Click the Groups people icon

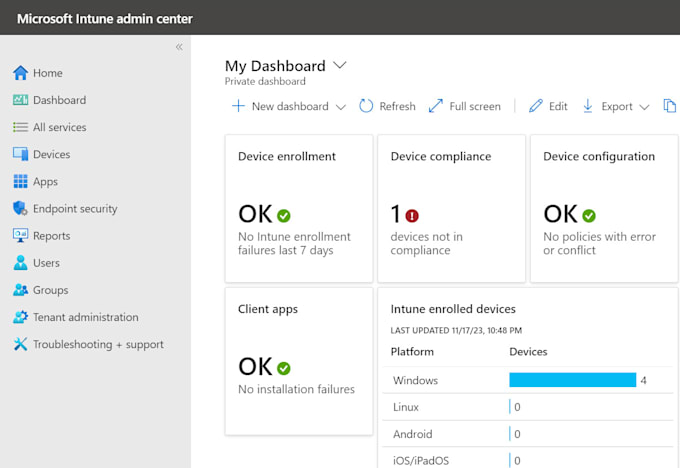20,290
